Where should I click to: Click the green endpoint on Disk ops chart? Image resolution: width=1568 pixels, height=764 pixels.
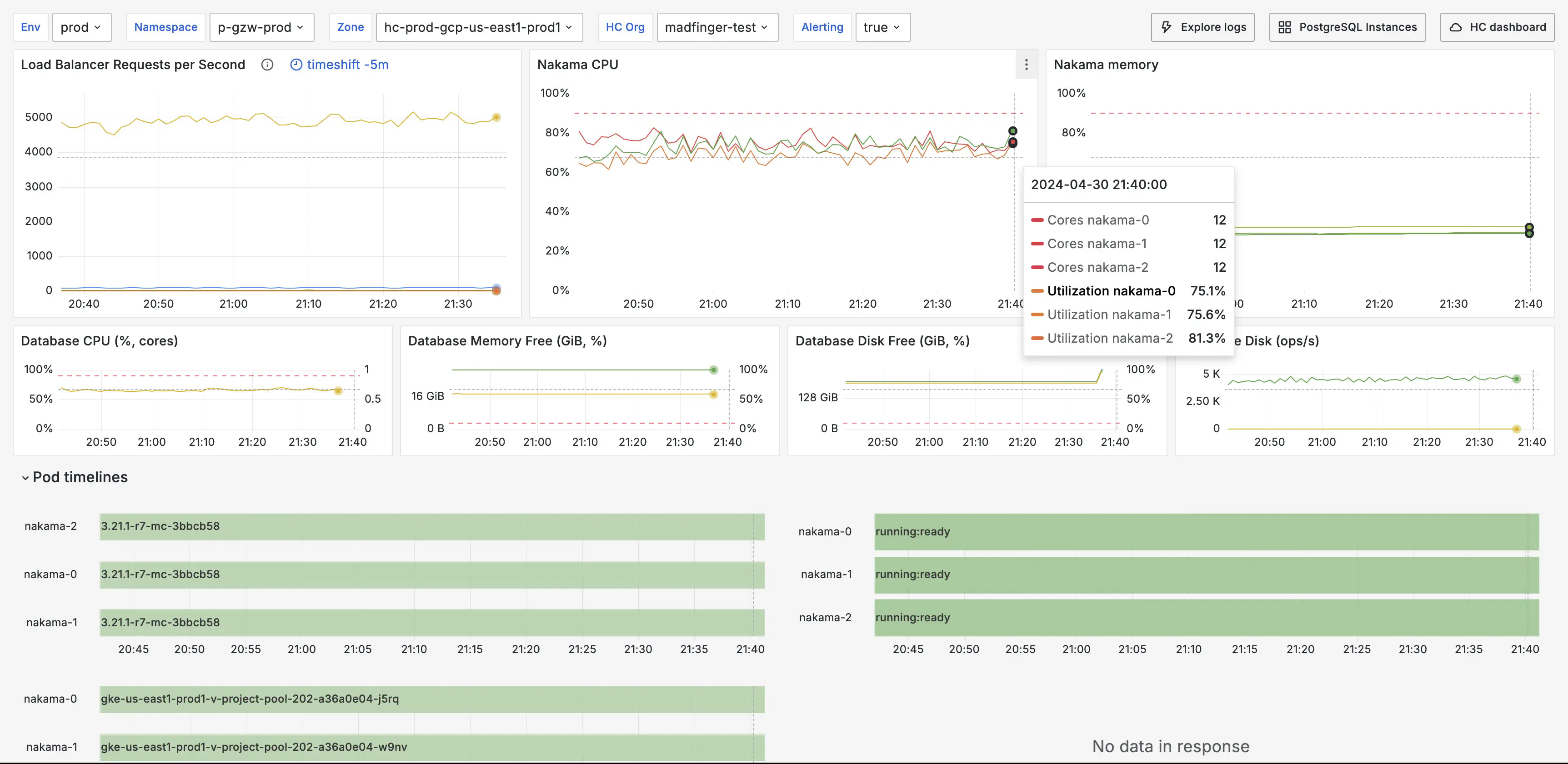(1516, 379)
